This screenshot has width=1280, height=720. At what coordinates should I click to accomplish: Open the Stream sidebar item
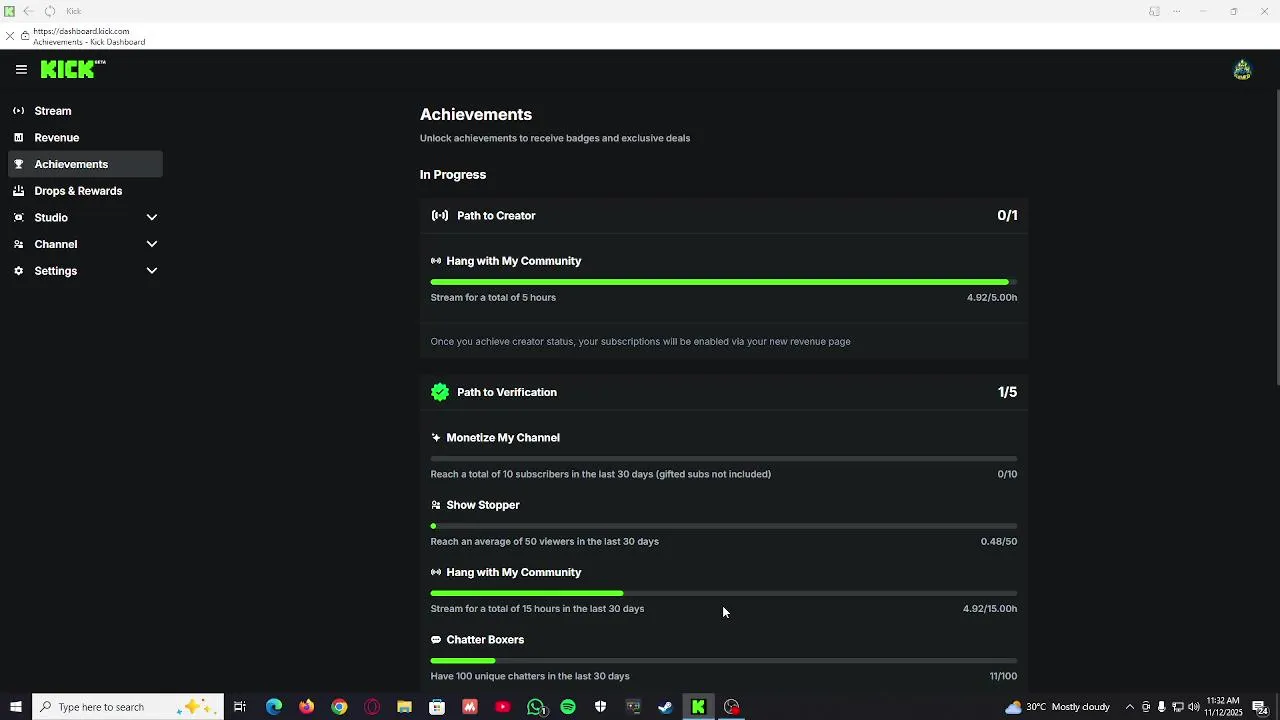click(x=85, y=111)
